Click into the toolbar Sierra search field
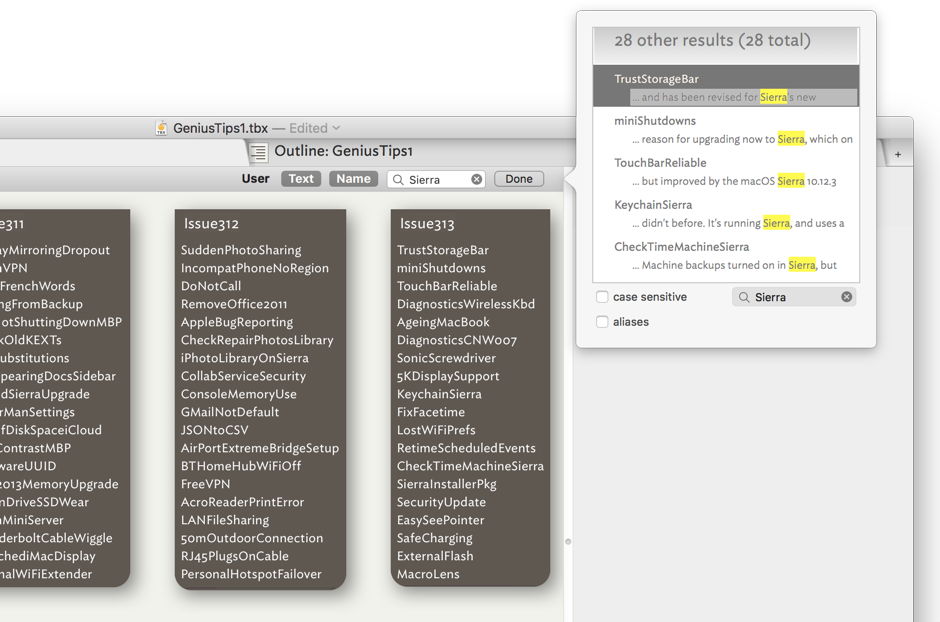 point(437,180)
